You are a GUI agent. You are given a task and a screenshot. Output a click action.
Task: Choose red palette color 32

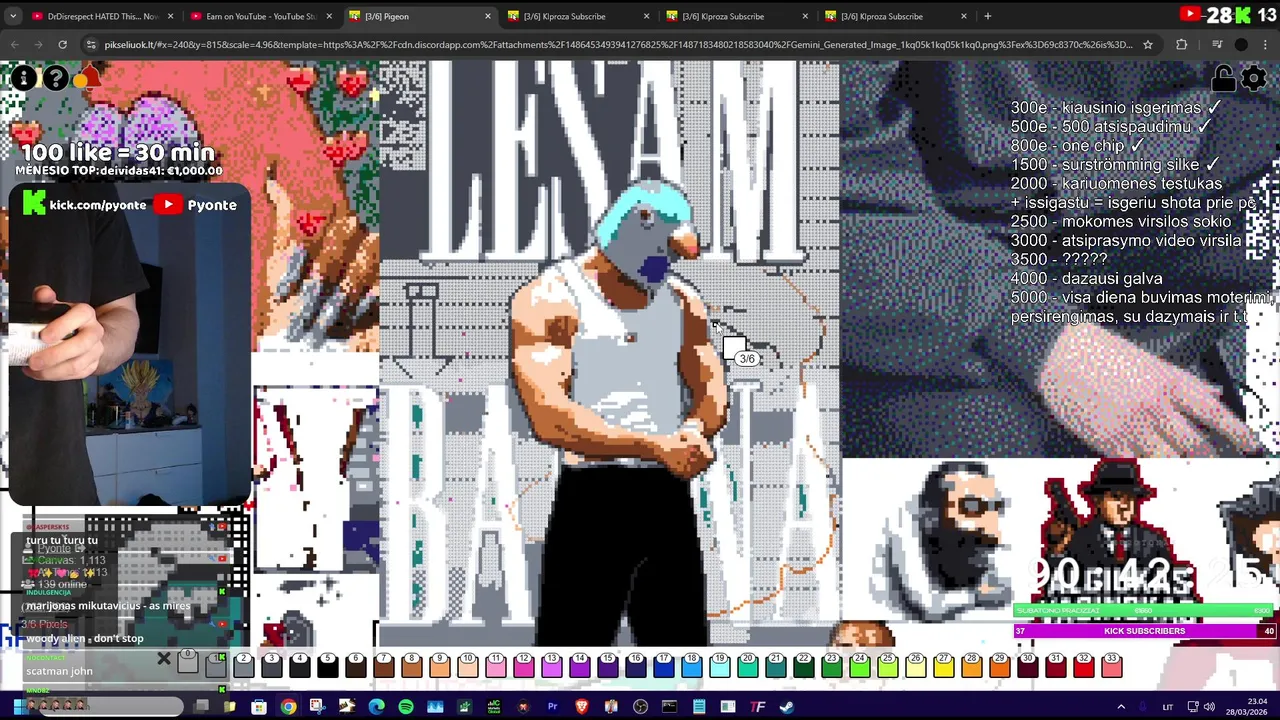(1084, 664)
